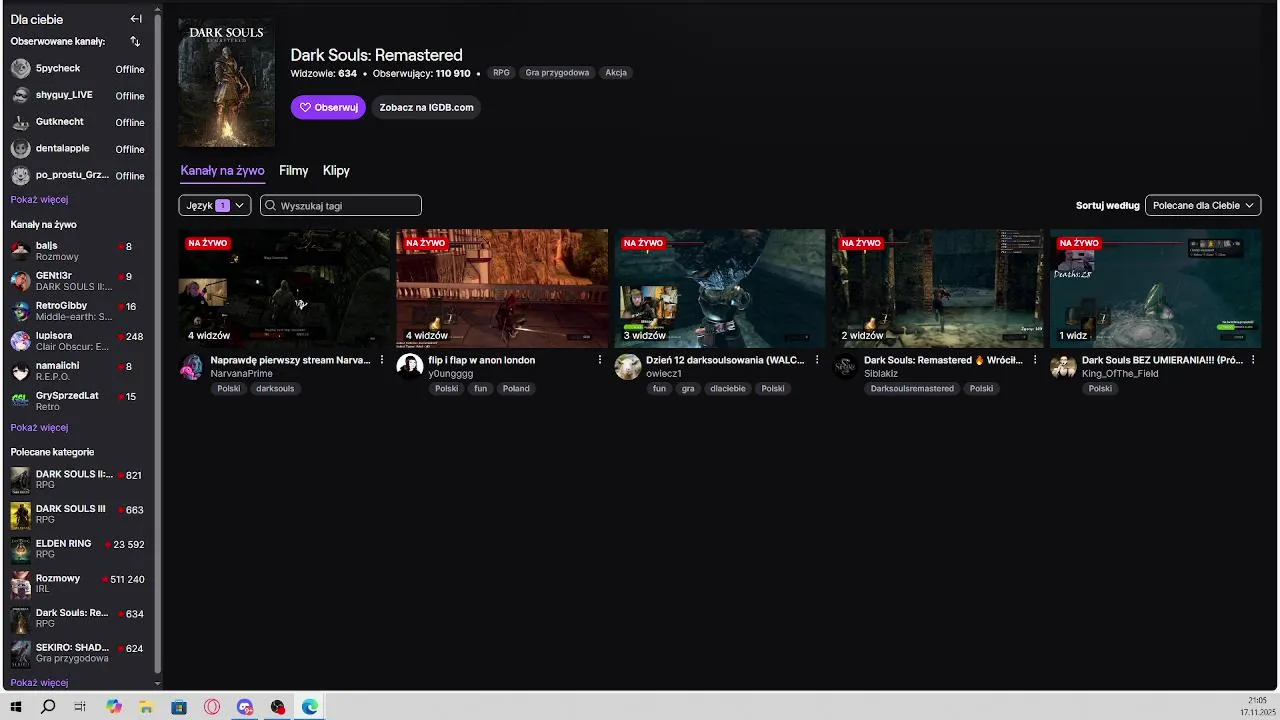The height and width of the screenshot is (720, 1280).
Task: Open Polecane dla Ciebie sort dropdown
Action: point(1203,205)
